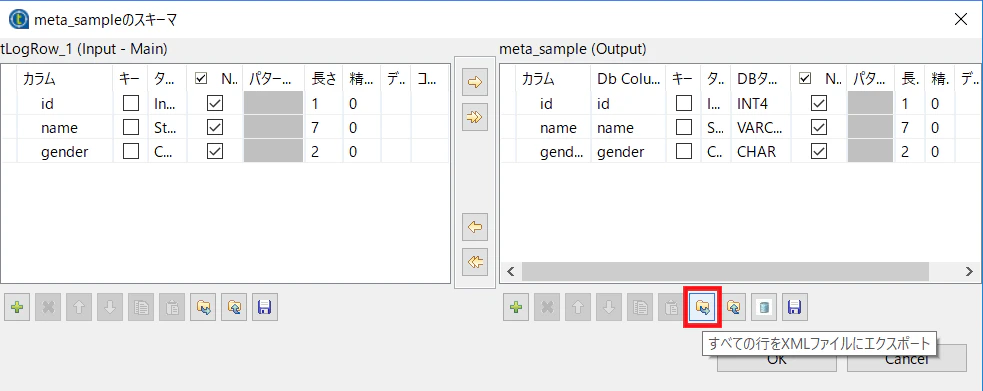Click the 'Db Colu...' header in output table

coord(629,79)
